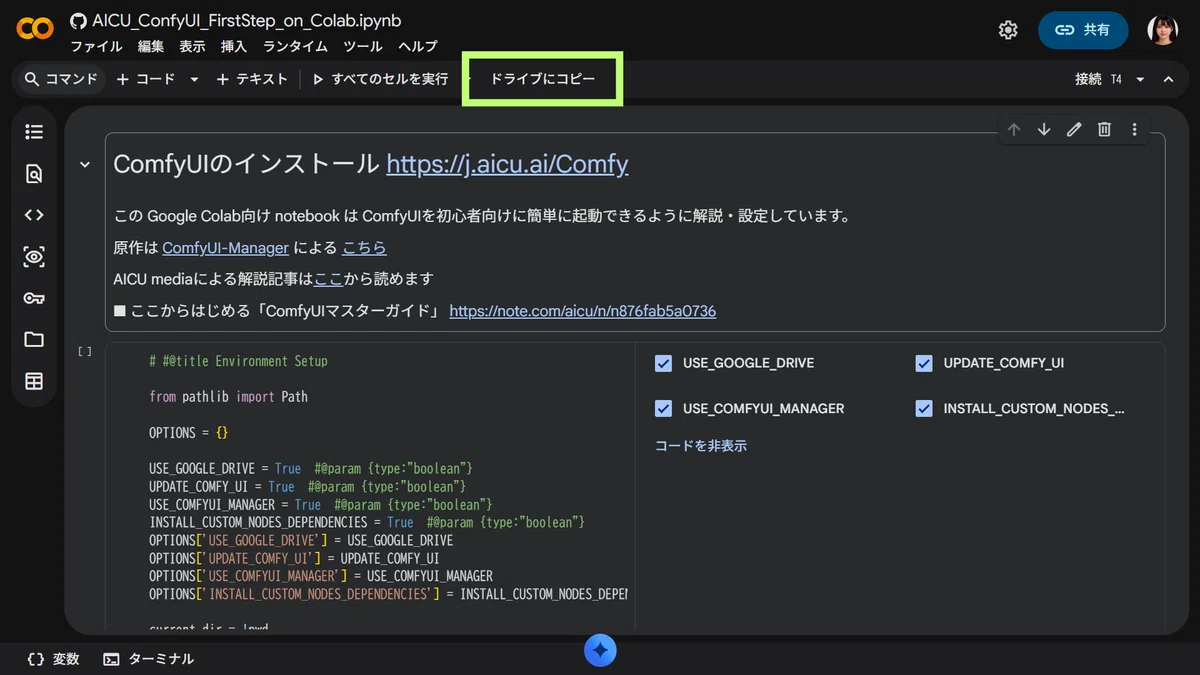Open the user account avatar
The image size is (1200, 675).
click(x=1162, y=30)
